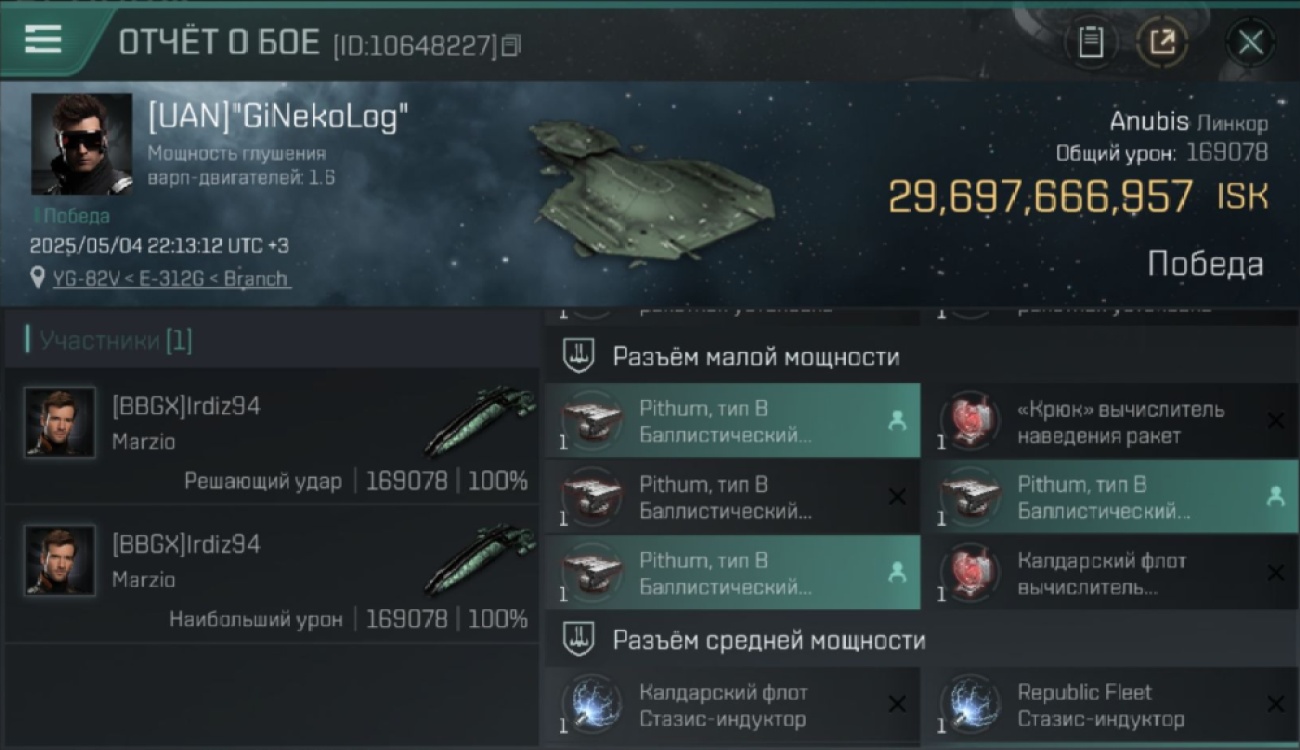Share the battle report externally
1300x750 pixels.
click(x=1163, y=42)
